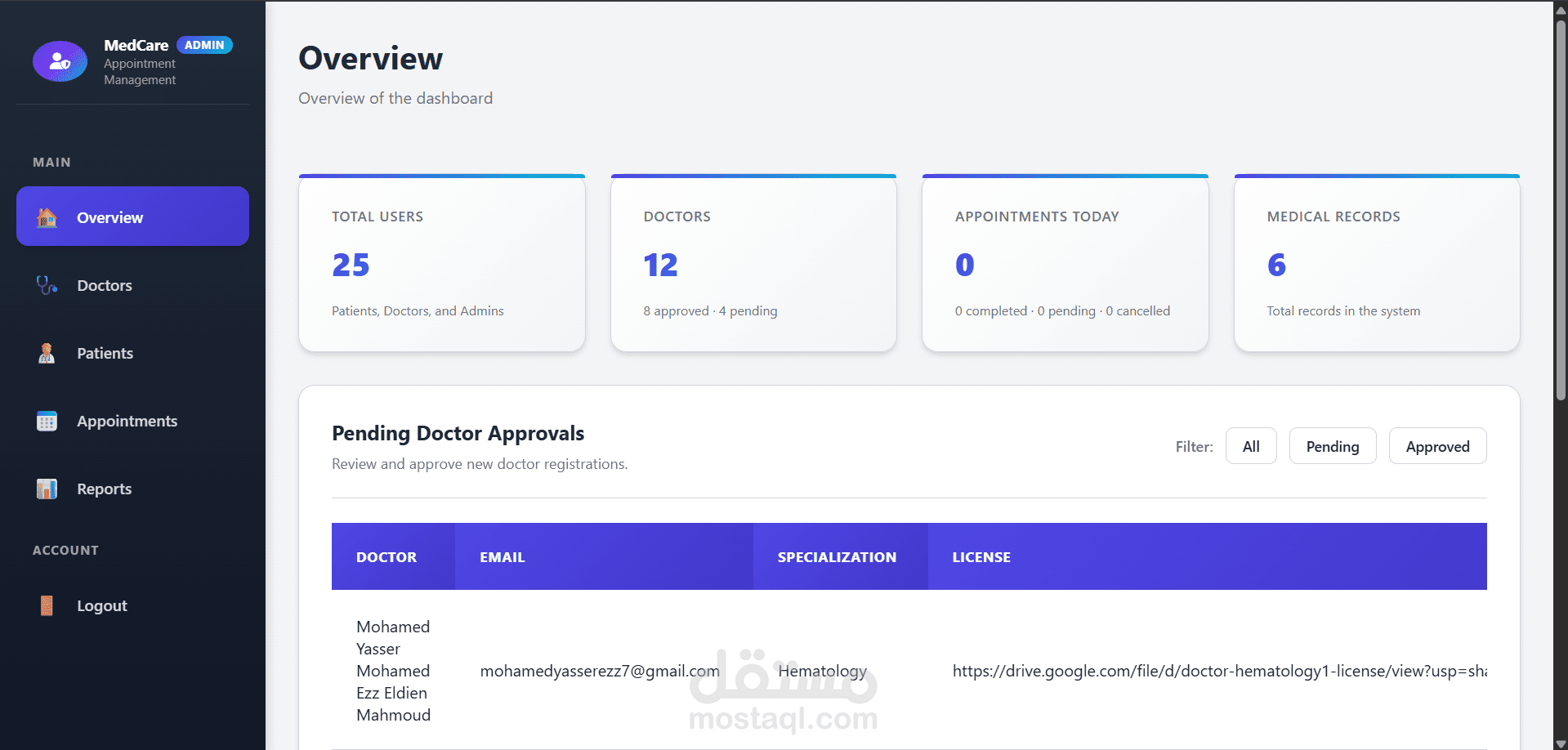Open the Overview home icon in sidebar
Image resolution: width=1568 pixels, height=750 pixels.
point(47,217)
